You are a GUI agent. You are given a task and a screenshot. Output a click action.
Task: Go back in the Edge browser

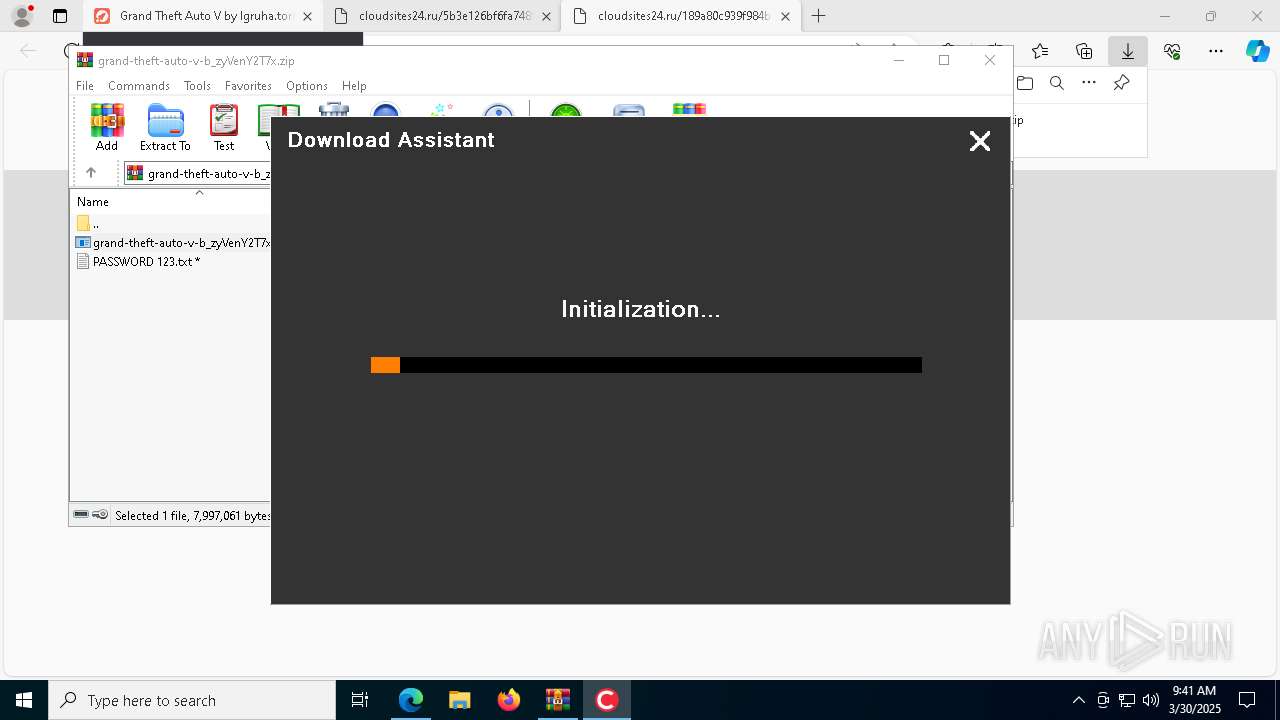pos(28,51)
